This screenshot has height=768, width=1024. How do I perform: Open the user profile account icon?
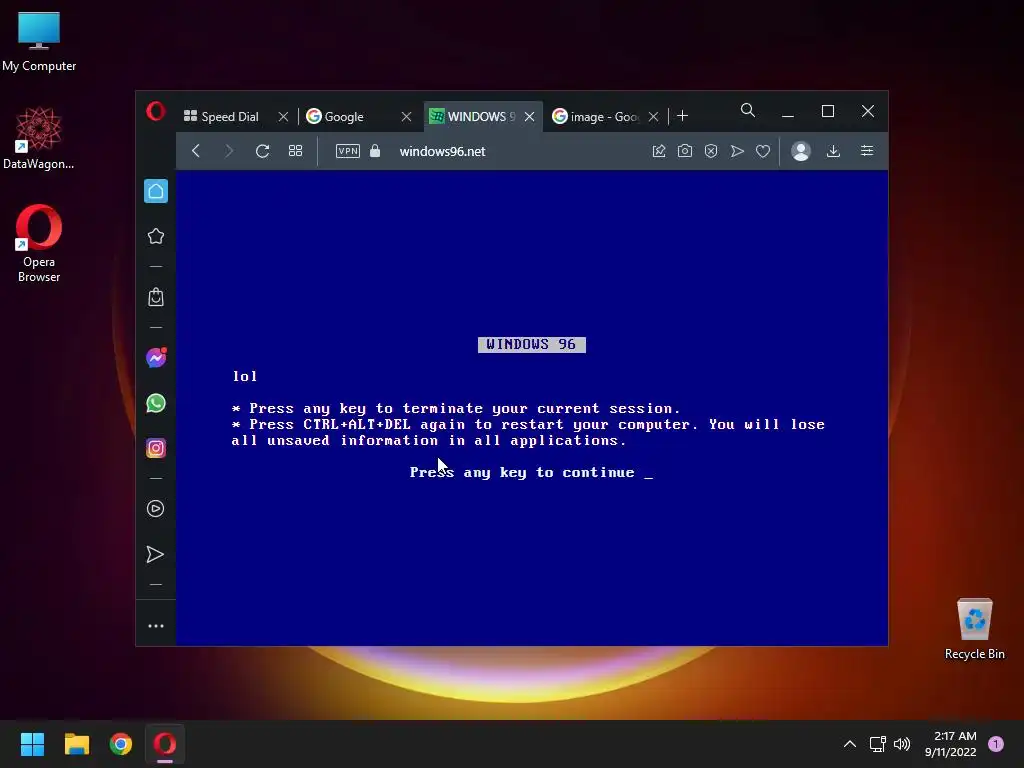tap(801, 151)
